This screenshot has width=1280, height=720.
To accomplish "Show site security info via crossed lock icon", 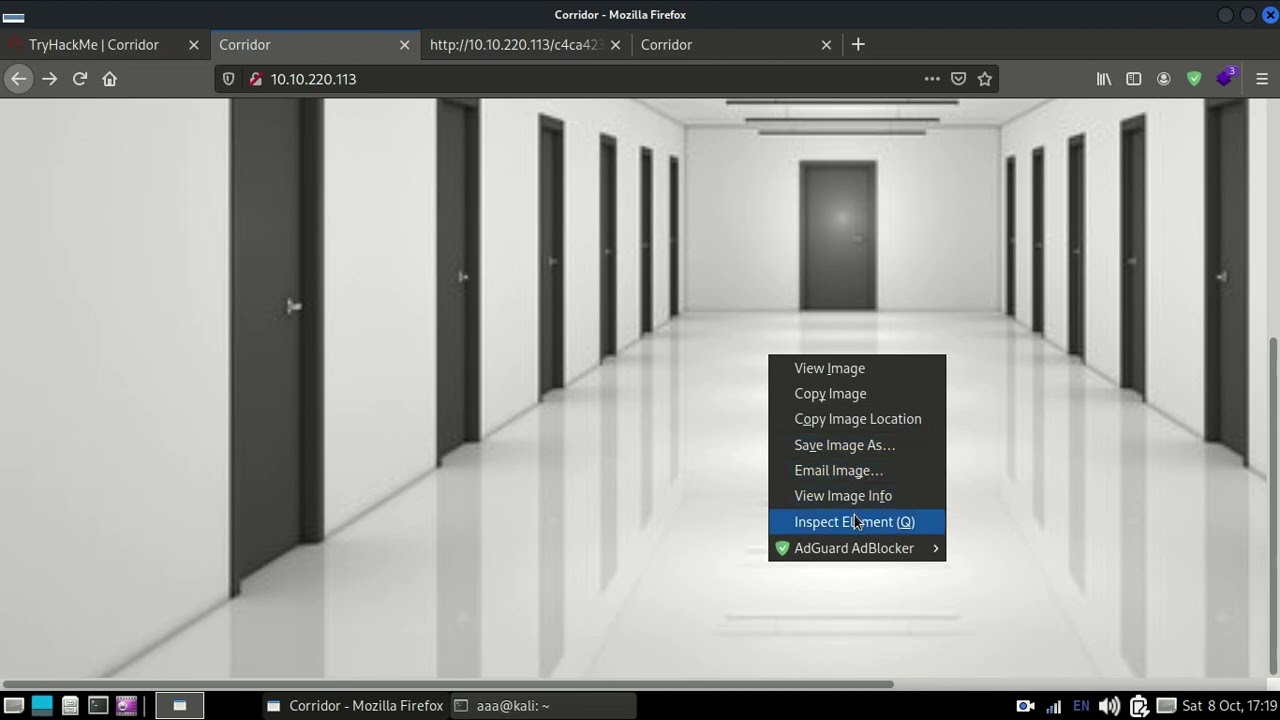I will 254,79.
